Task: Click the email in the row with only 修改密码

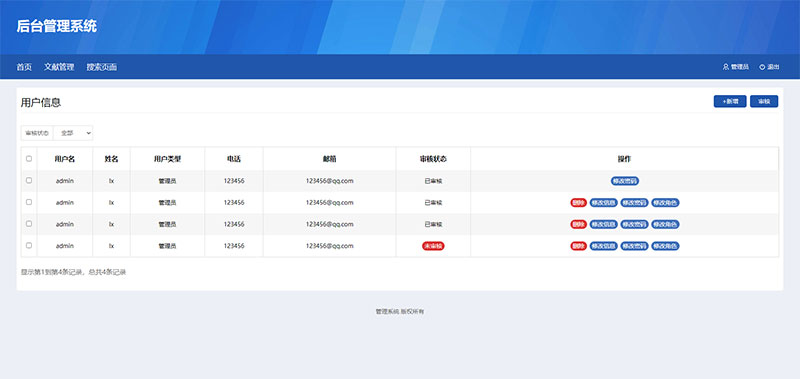Action: click(330, 181)
